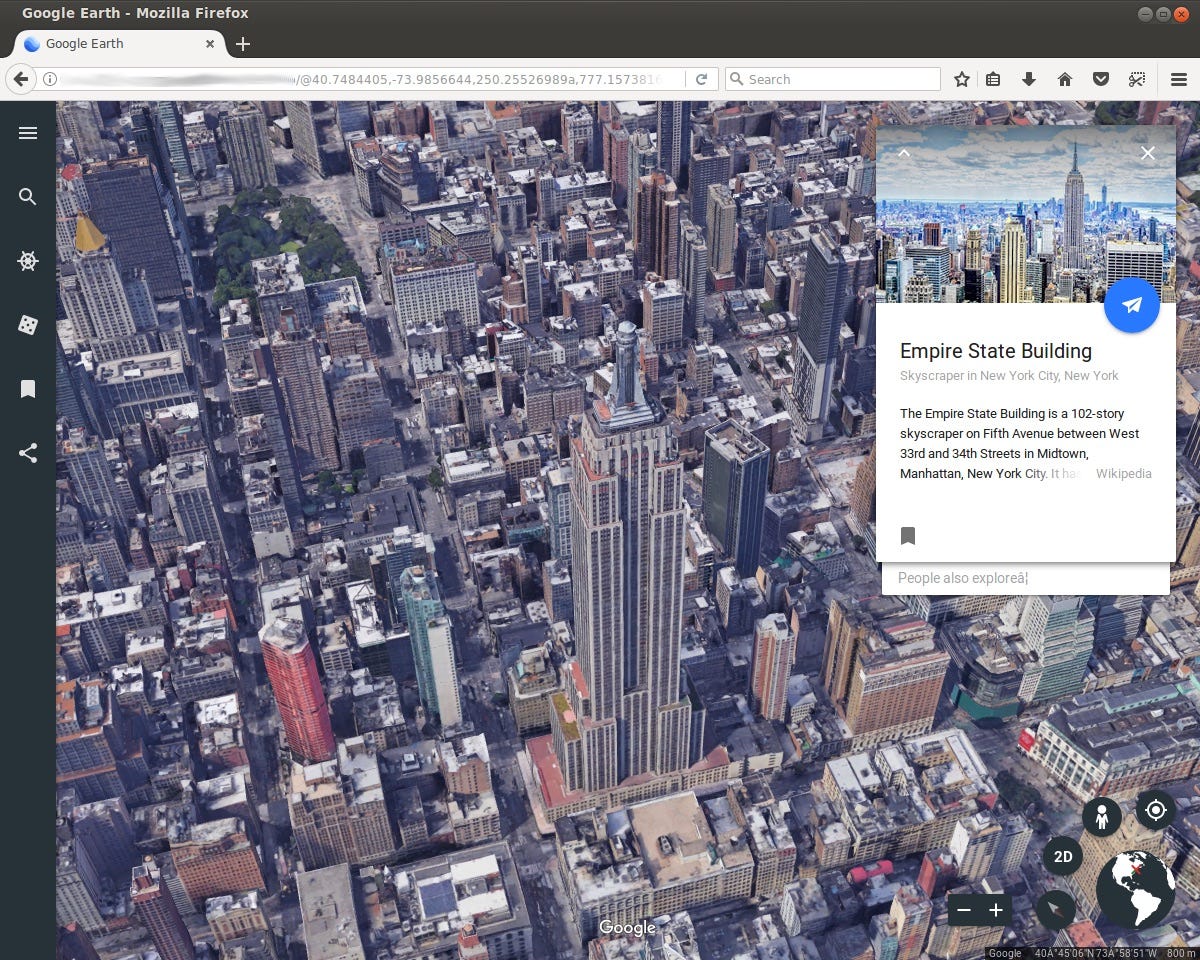Center map on my location
Viewport: 1200px width, 960px height.
(x=1156, y=809)
